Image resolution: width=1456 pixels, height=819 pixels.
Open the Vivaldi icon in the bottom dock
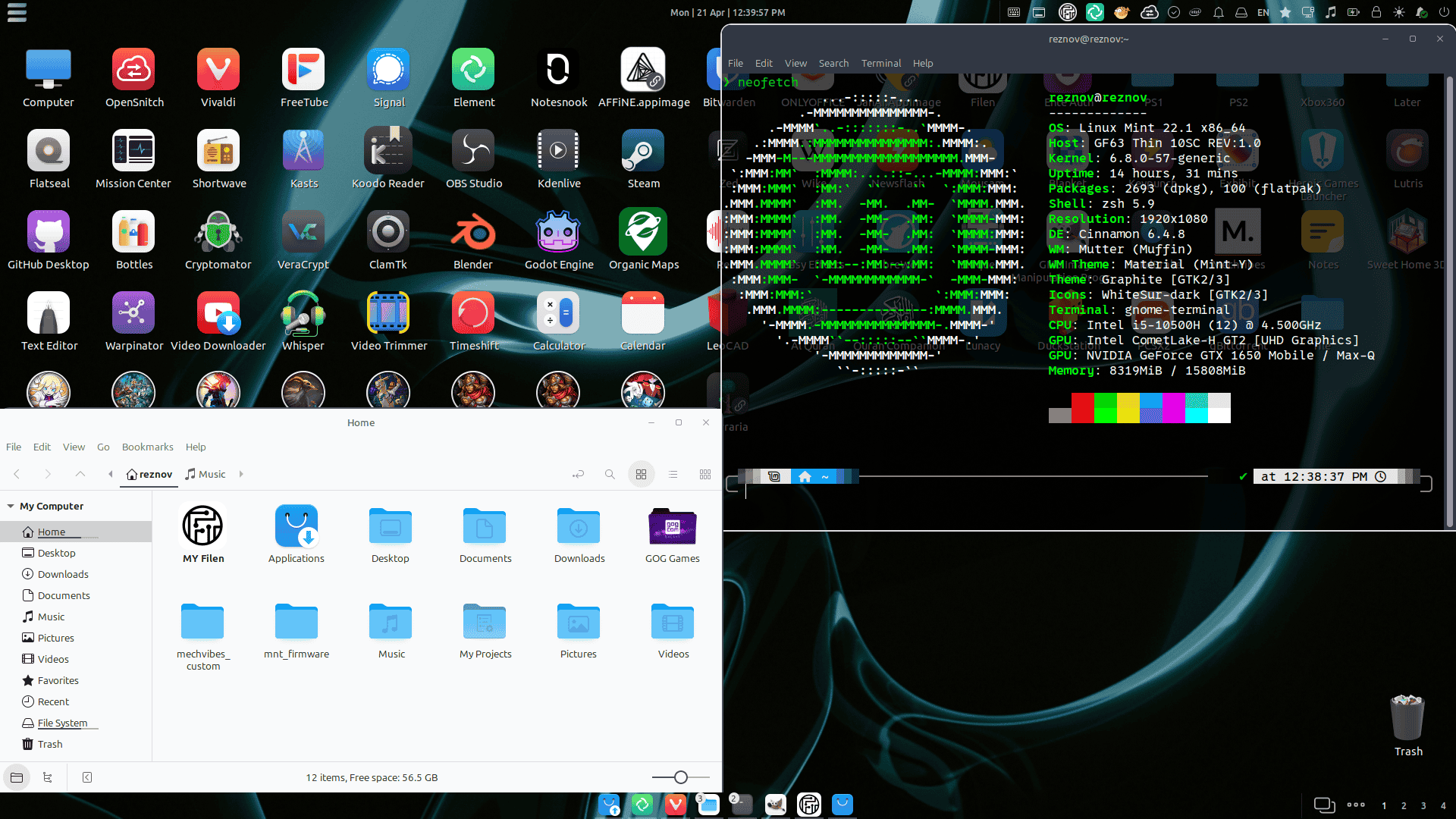[x=675, y=804]
